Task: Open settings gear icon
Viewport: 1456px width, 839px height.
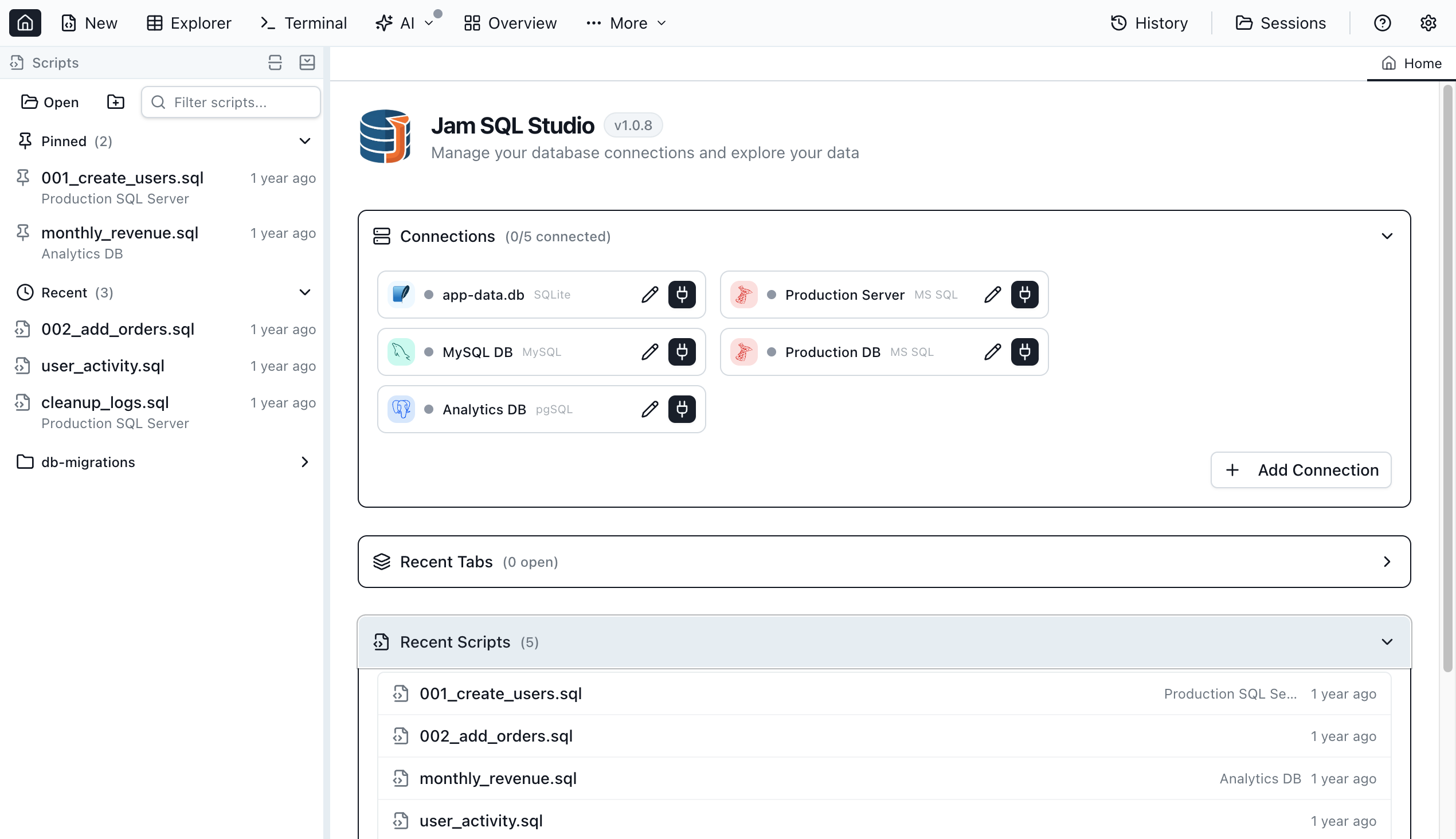Action: (1428, 23)
